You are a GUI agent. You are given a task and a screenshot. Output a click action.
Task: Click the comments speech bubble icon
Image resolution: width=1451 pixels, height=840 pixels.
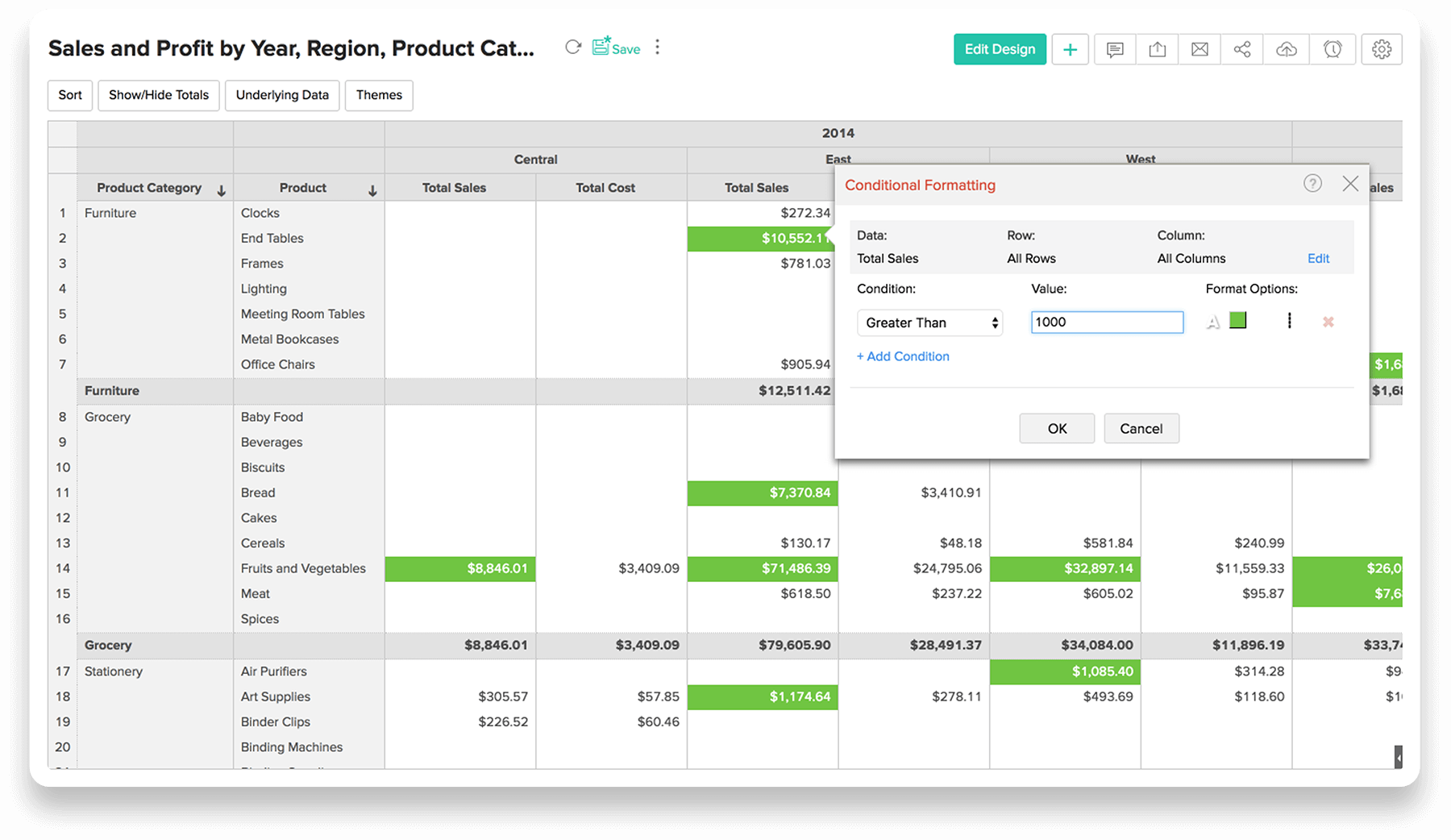1115,49
